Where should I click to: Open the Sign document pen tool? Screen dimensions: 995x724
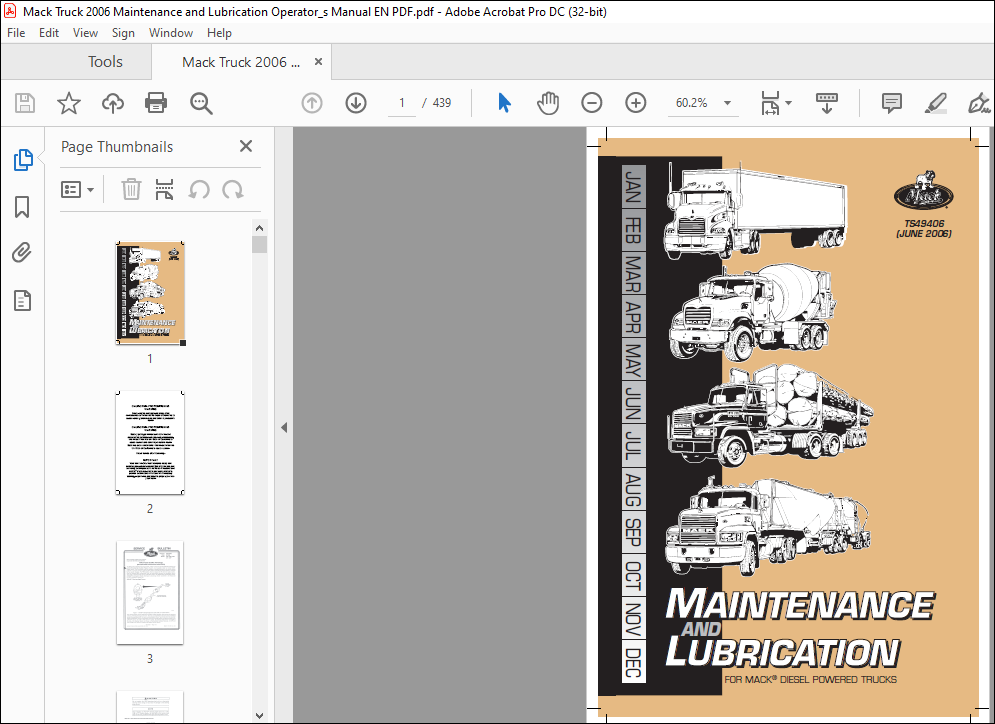coord(979,103)
